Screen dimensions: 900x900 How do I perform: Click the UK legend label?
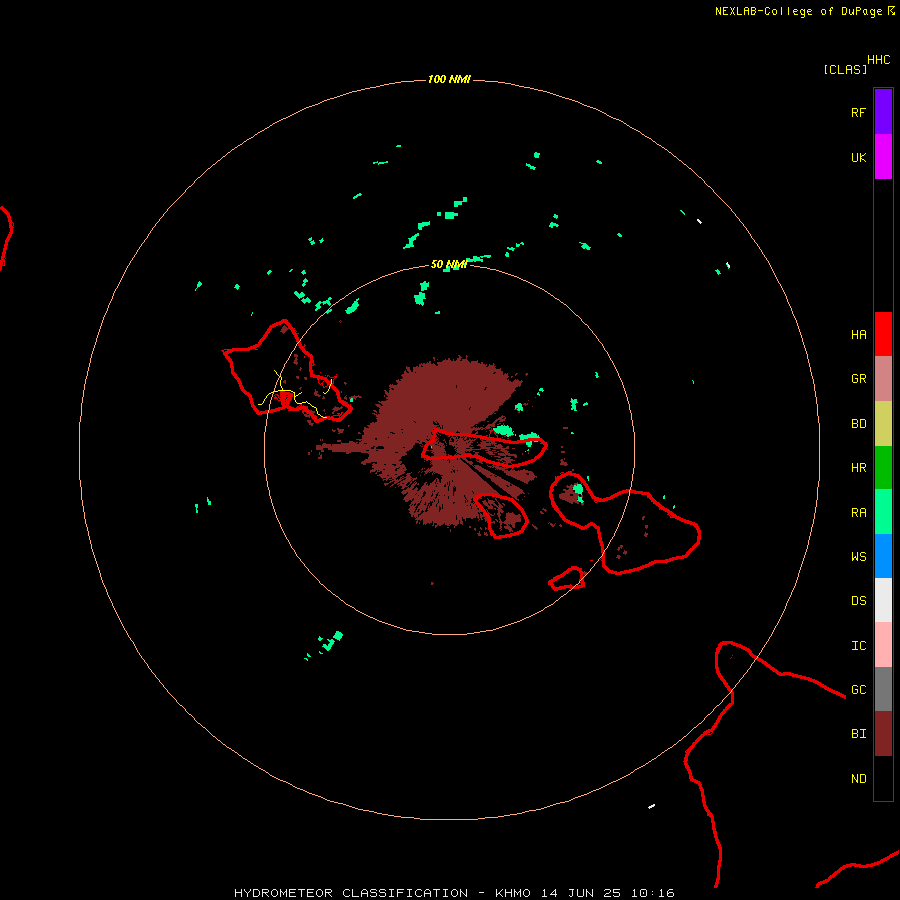pos(858,157)
